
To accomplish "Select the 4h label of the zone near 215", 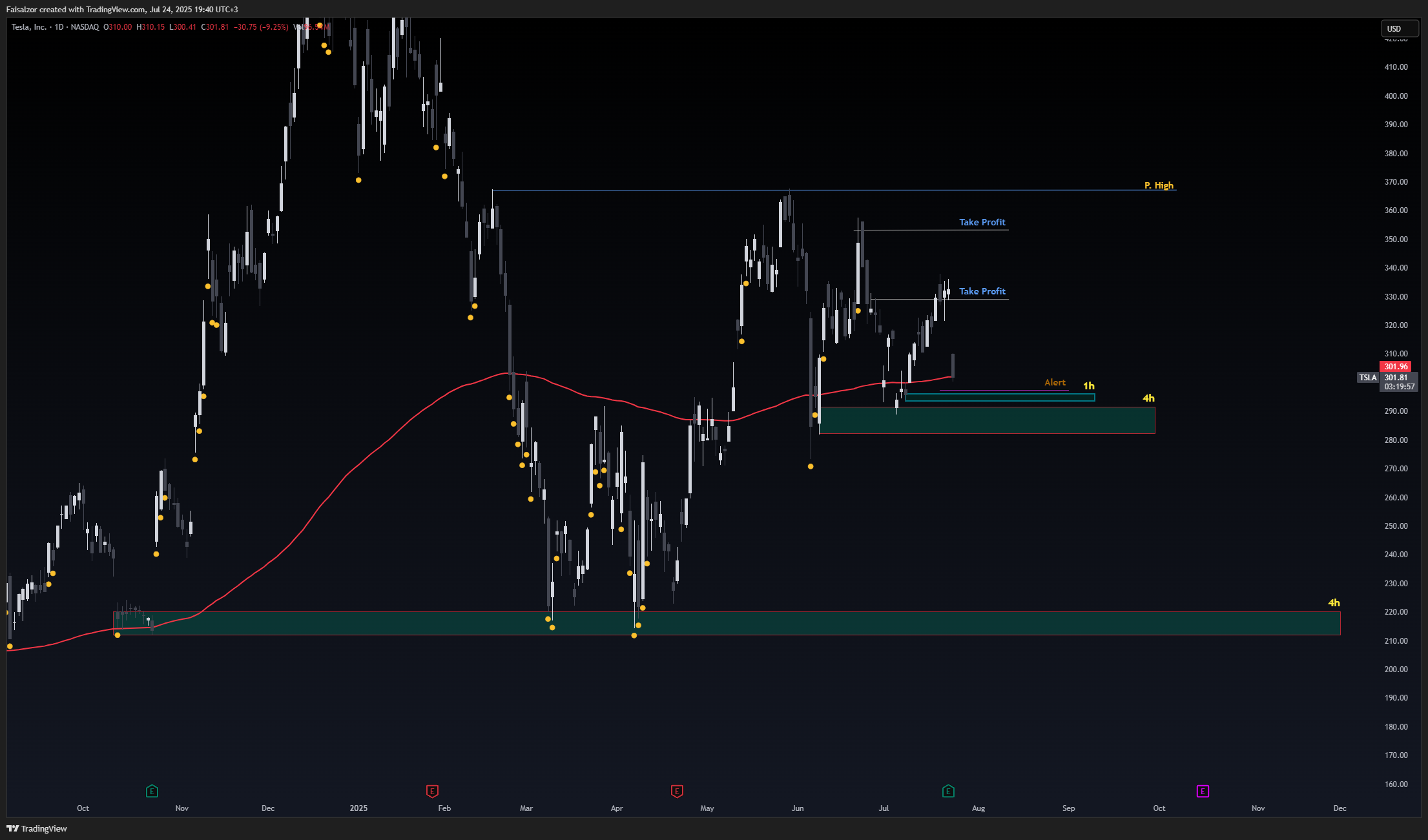I will (1334, 602).
